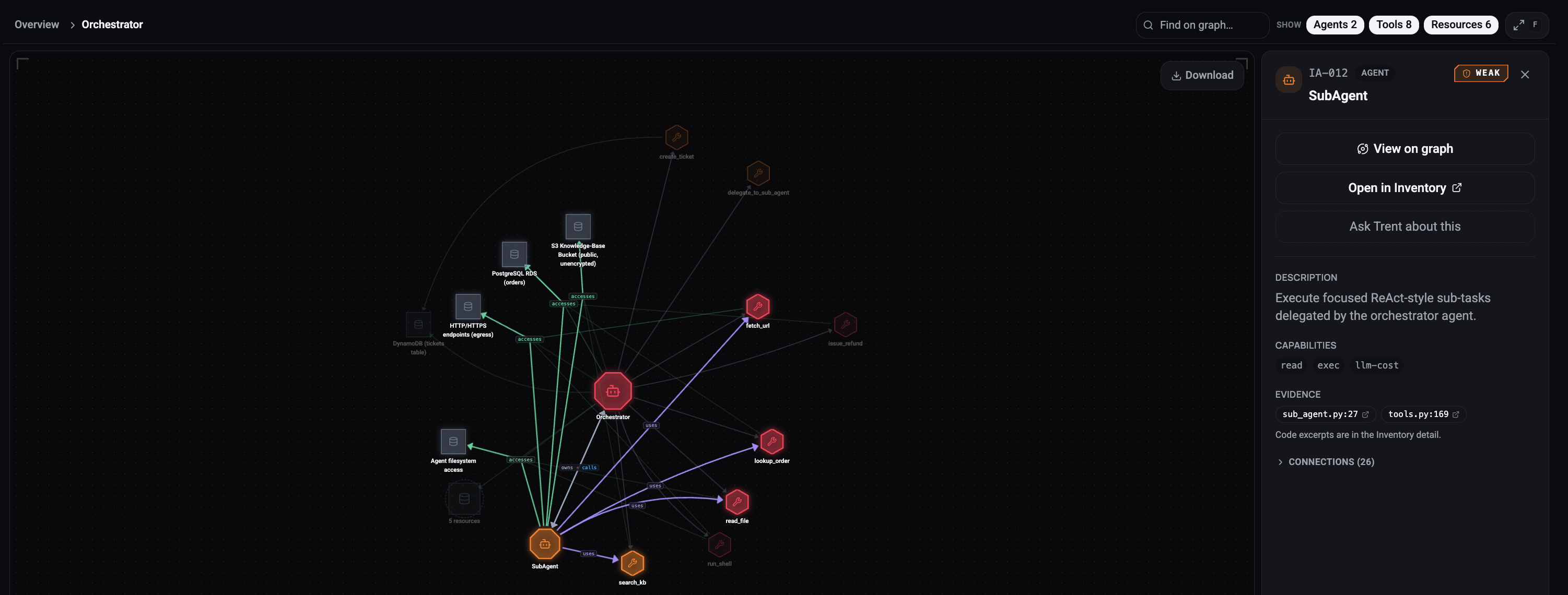Expand the Connections (26) section
The image size is (1568, 595).
1325,462
